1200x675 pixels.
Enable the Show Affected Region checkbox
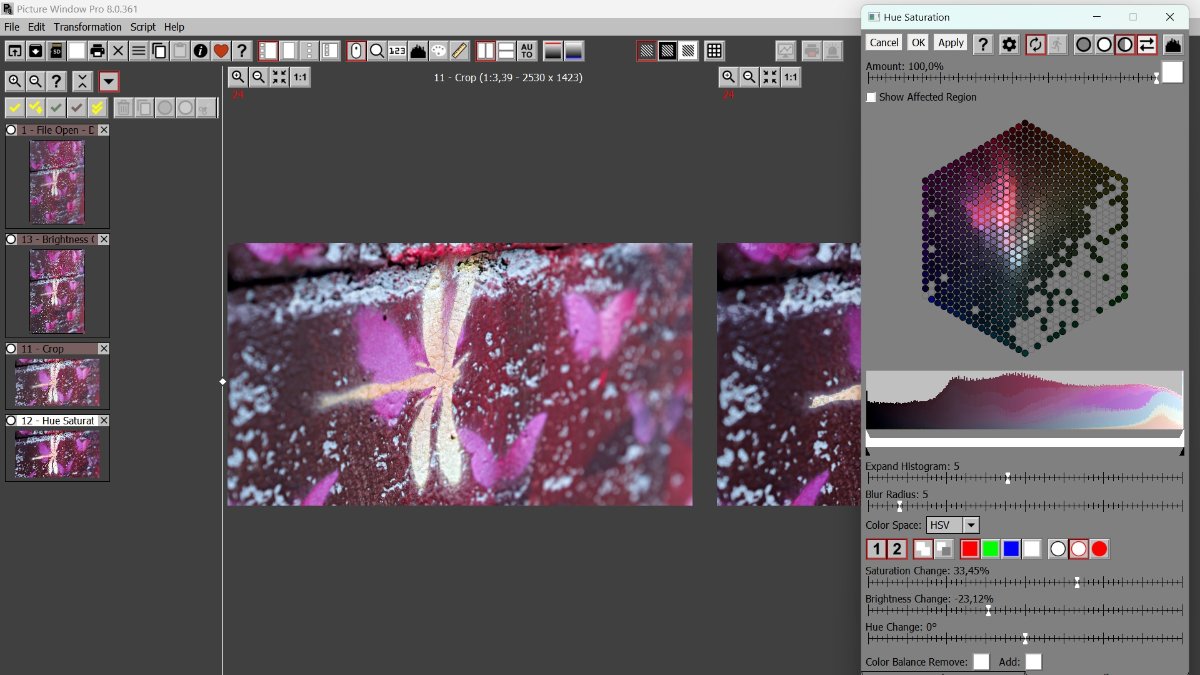tap(871, 97)
